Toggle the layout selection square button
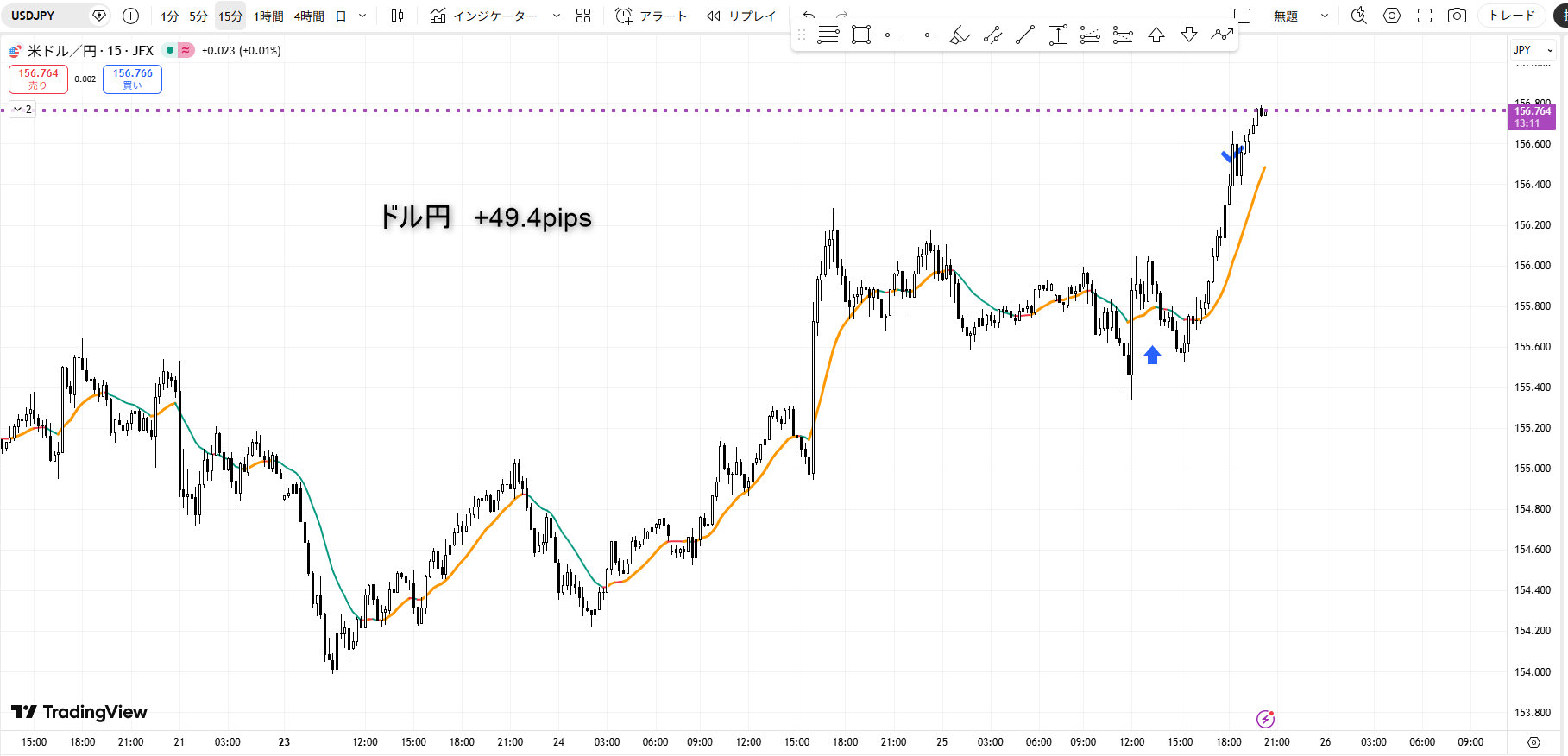This screenshot has height=756, width=1568. point(1243,16)
